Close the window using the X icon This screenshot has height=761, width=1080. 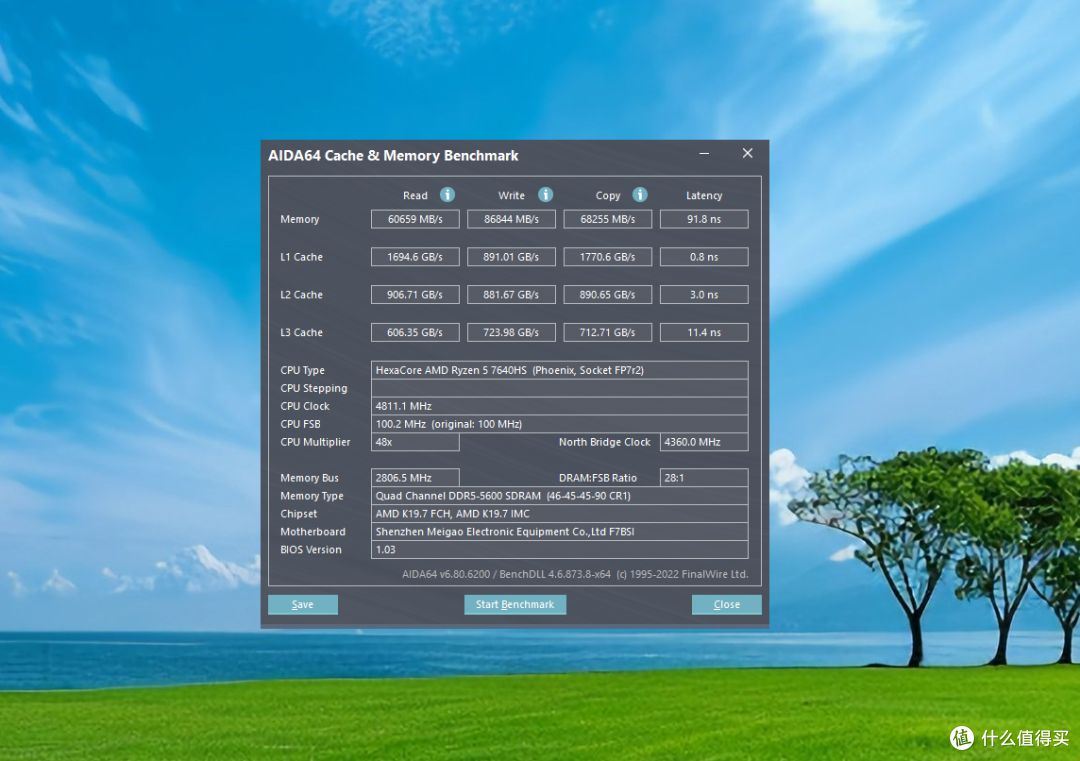pos(747,154)
